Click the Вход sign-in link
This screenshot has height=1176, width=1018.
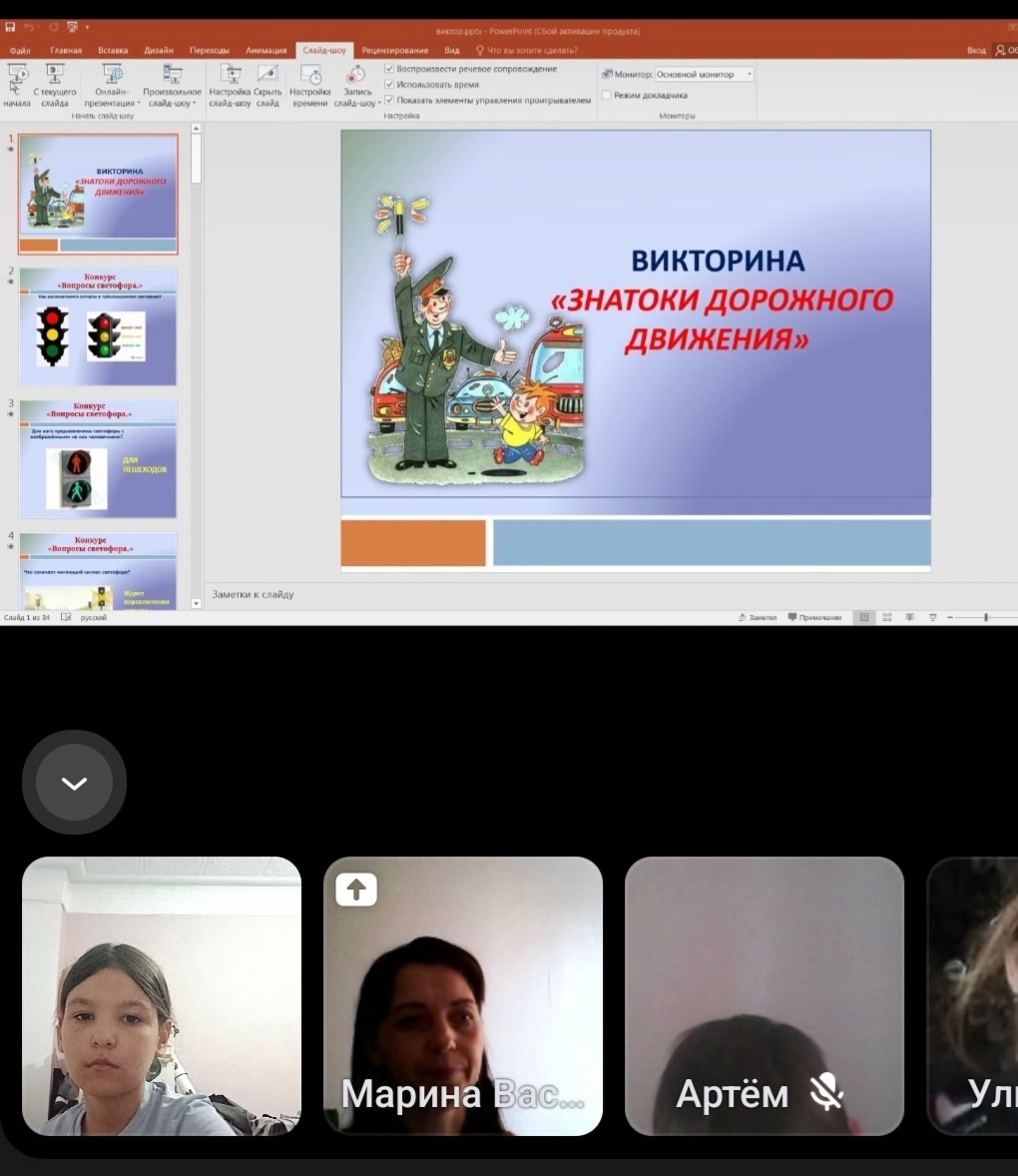976,50
